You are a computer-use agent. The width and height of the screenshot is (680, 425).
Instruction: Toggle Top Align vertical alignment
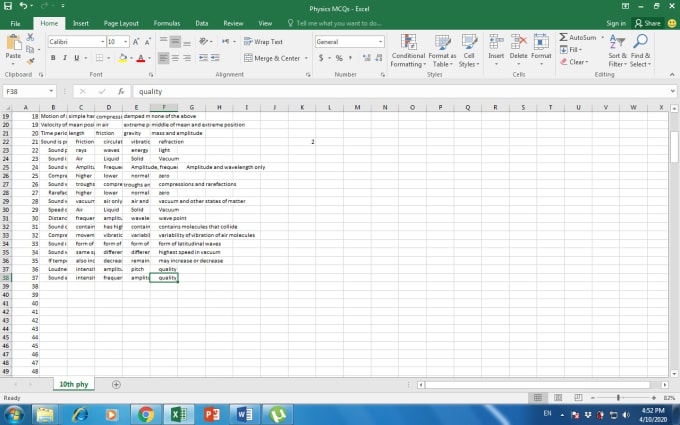tap(163, 41)
